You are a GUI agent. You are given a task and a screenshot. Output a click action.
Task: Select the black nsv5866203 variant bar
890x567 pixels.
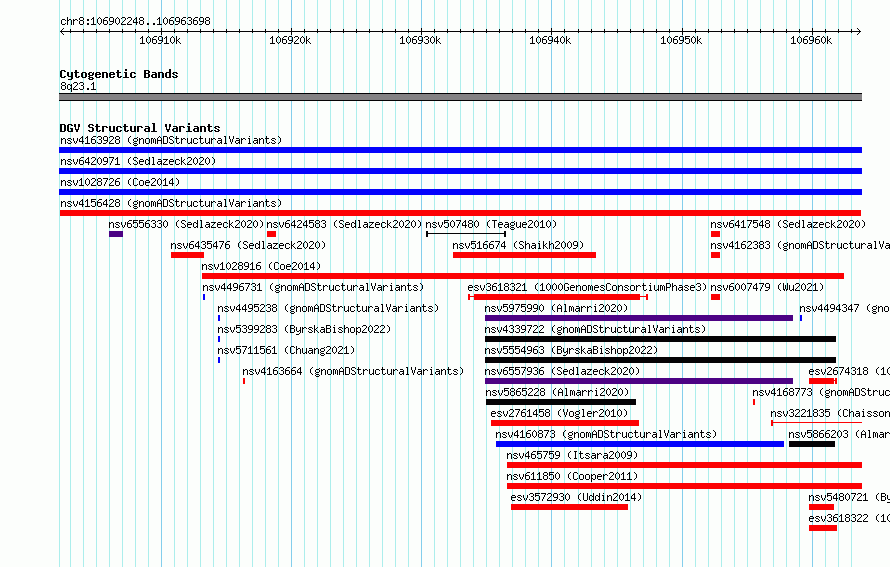pyautogui.click(x=812, y=444)
